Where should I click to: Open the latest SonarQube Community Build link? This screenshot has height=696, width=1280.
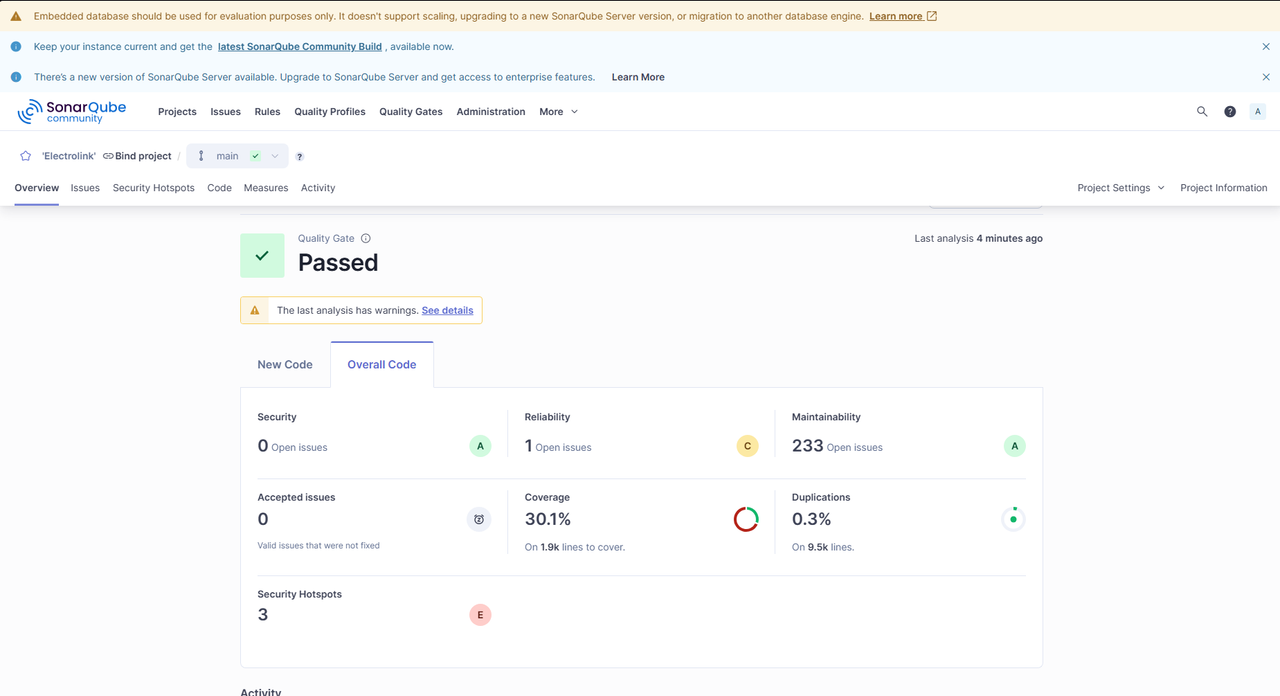pyautogui.click(x=301, y=47)
